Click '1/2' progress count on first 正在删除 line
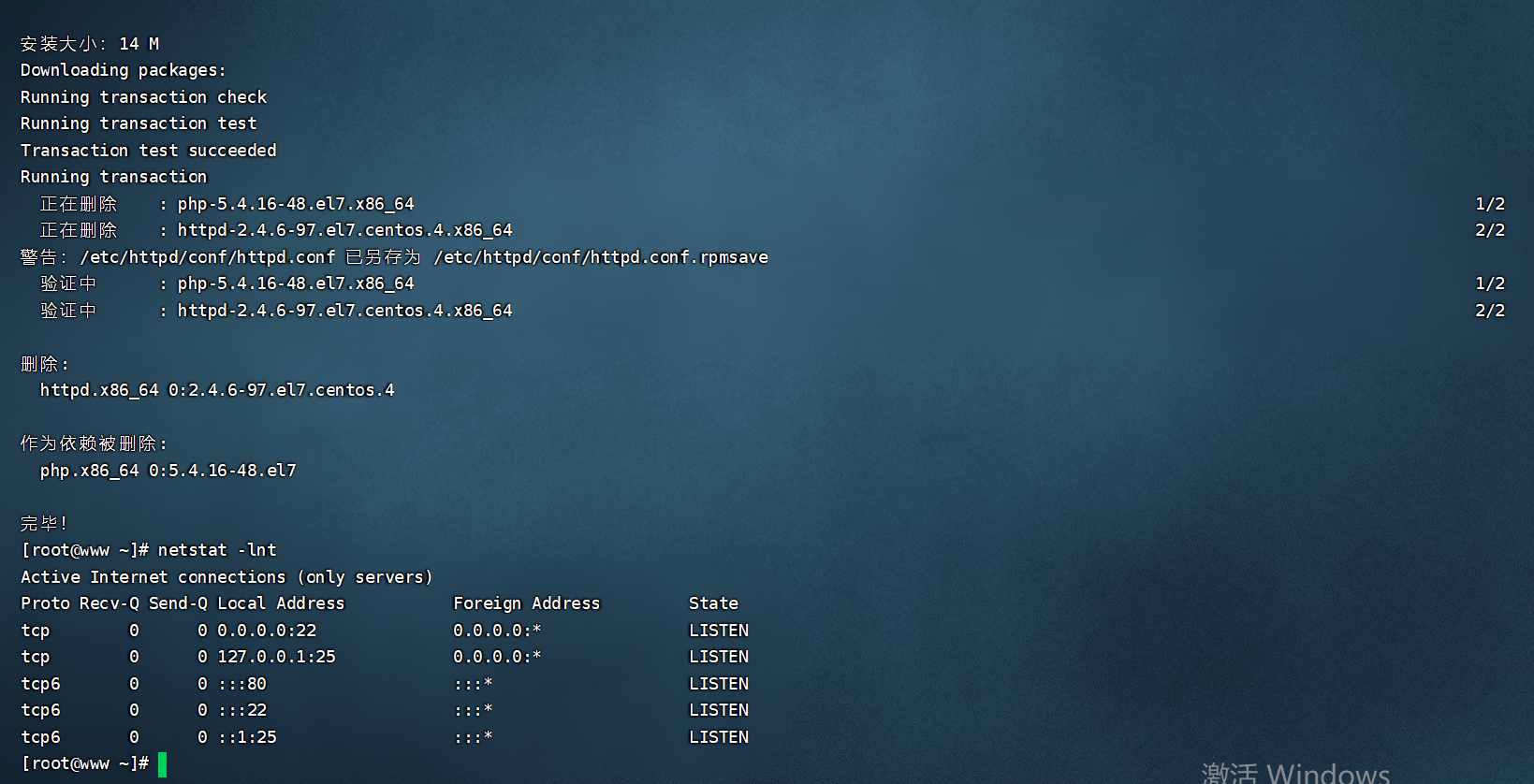The image size is (1534, 784). pyautogui.click(x=1490, y=204)
